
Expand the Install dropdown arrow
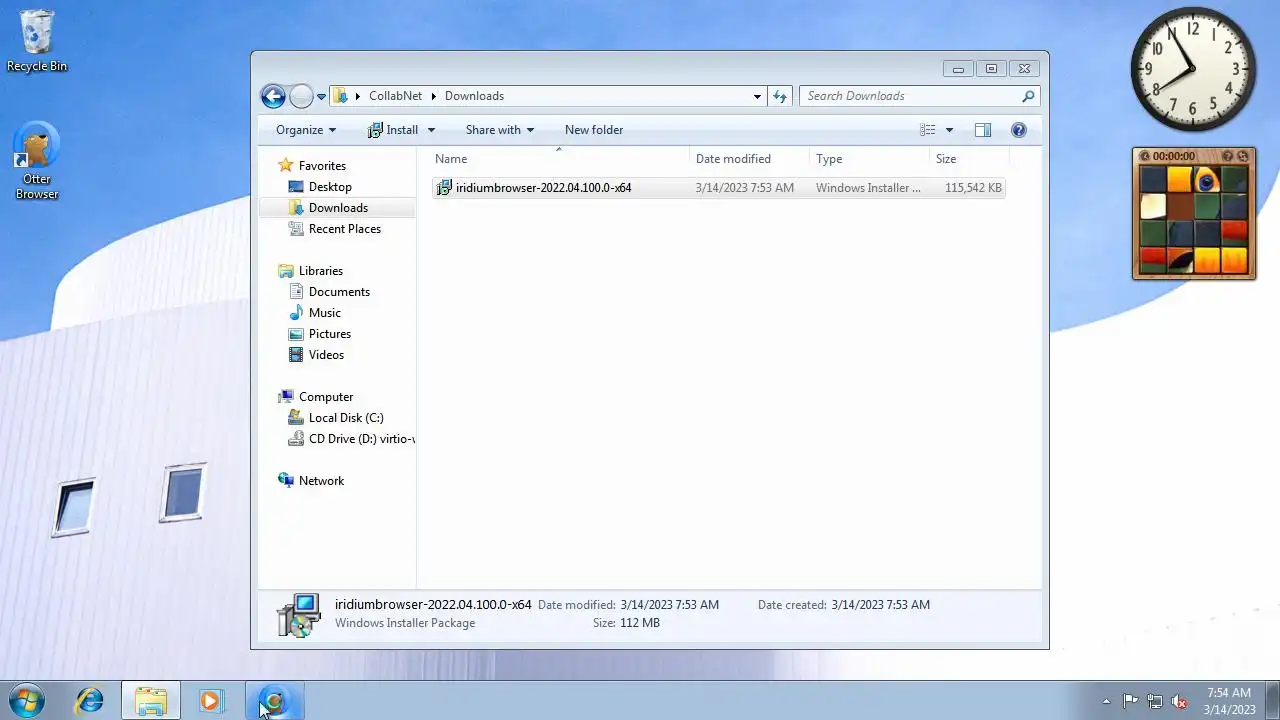tap(431, 130)
